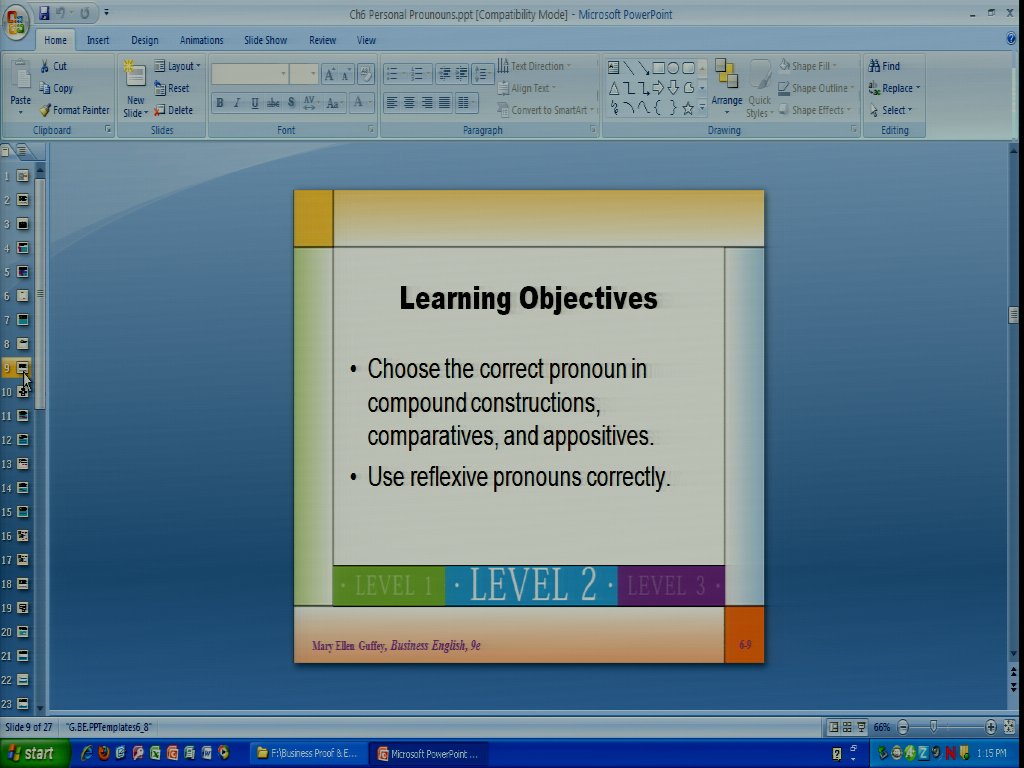This screenshot has width=1024, height=768.
Task: Open the Layout dropdown
Action: (x=178, y=66)
